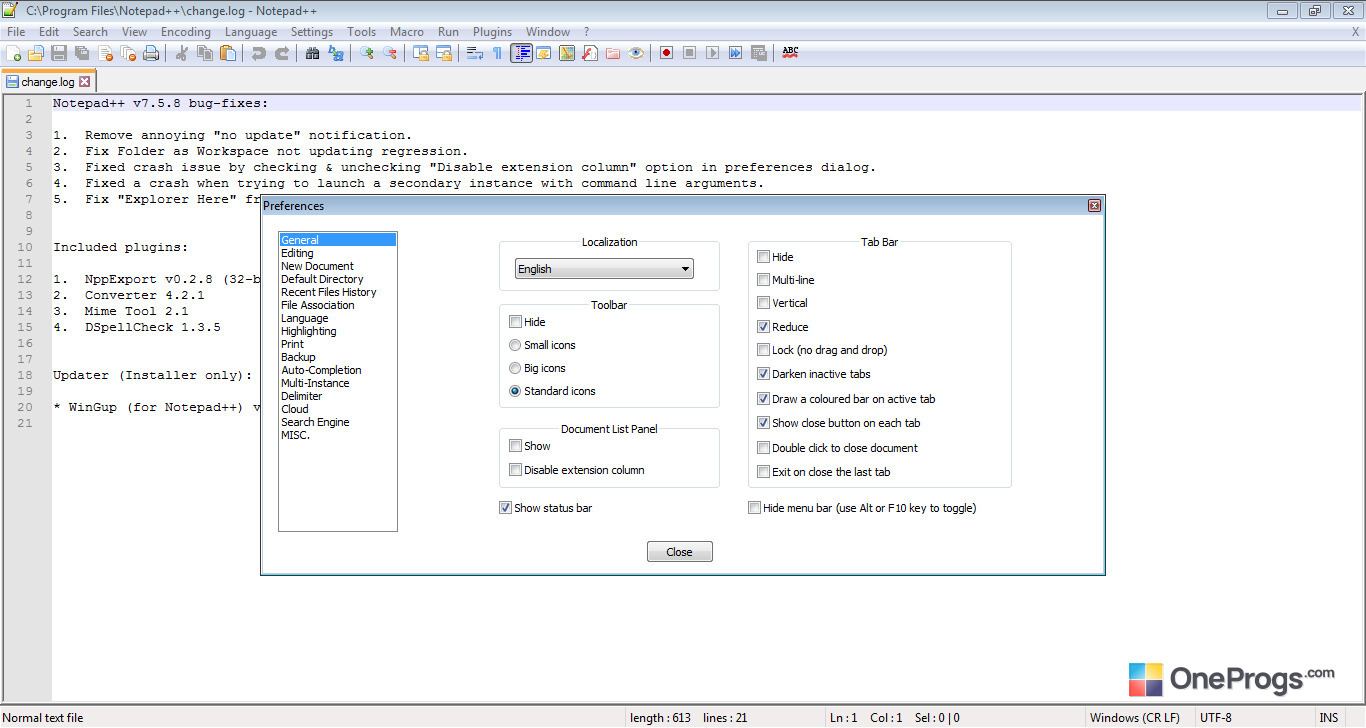Open Find with the binoculars icon
The height and width of the screenshot is (728, 1366).
tap(313, 53)
